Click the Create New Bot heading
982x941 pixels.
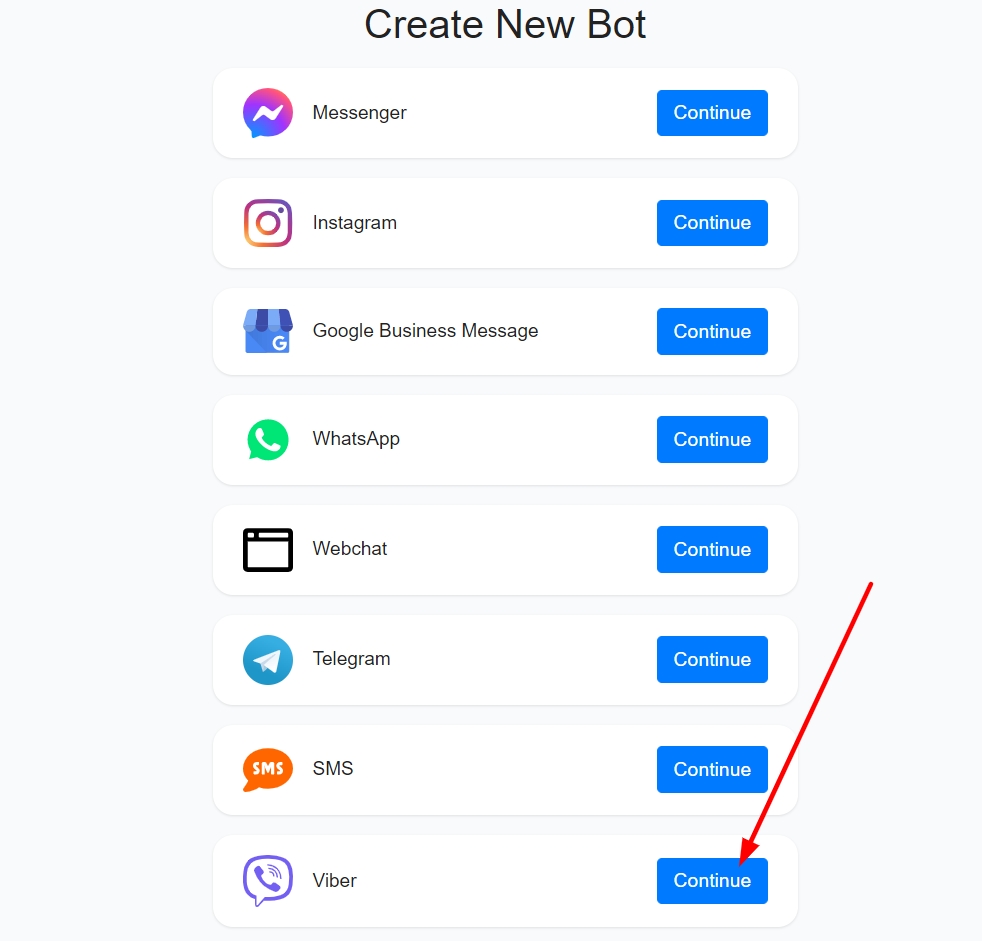point(505,24)
